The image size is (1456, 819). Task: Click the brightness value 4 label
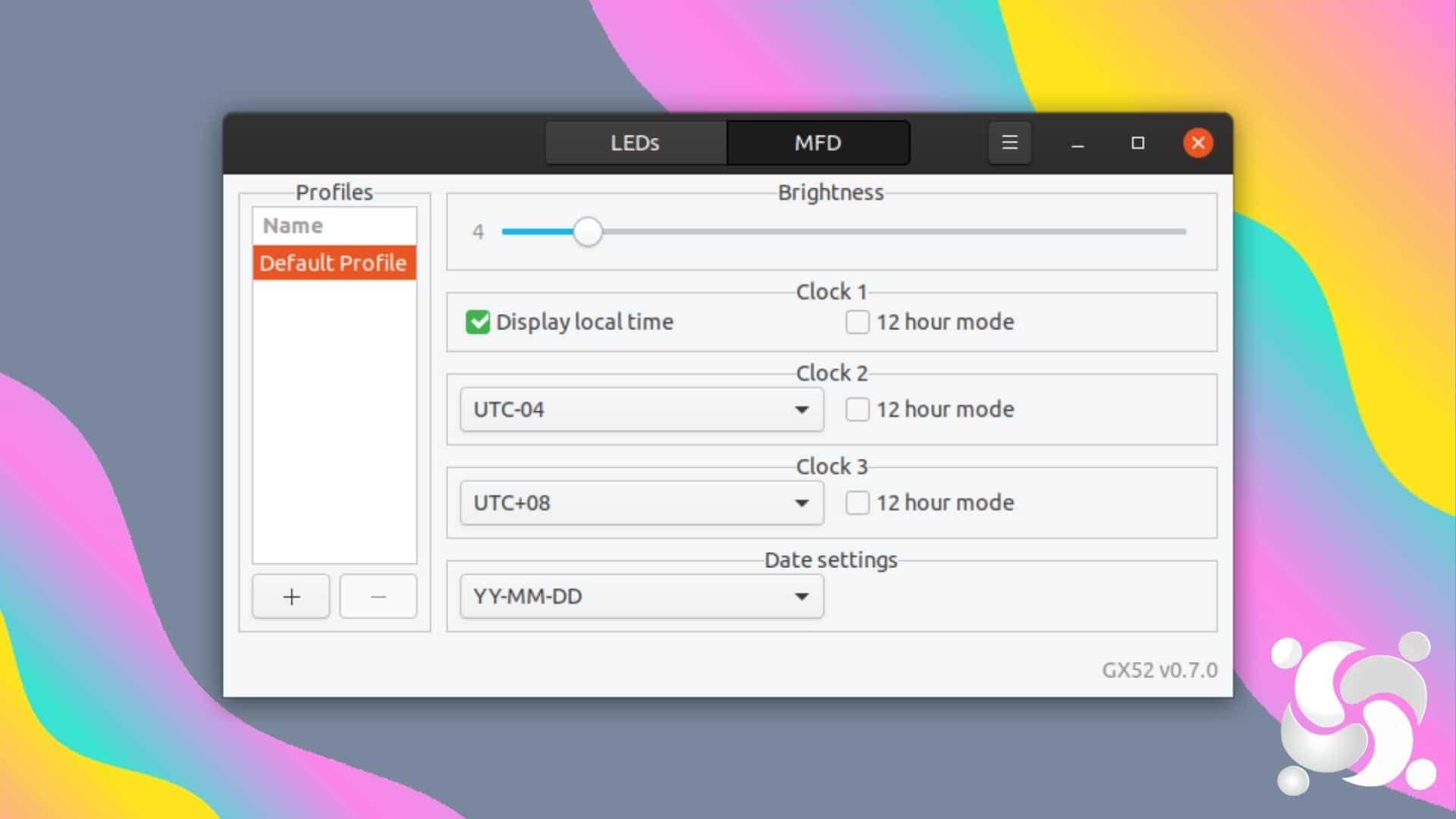(x=478, y=231)
